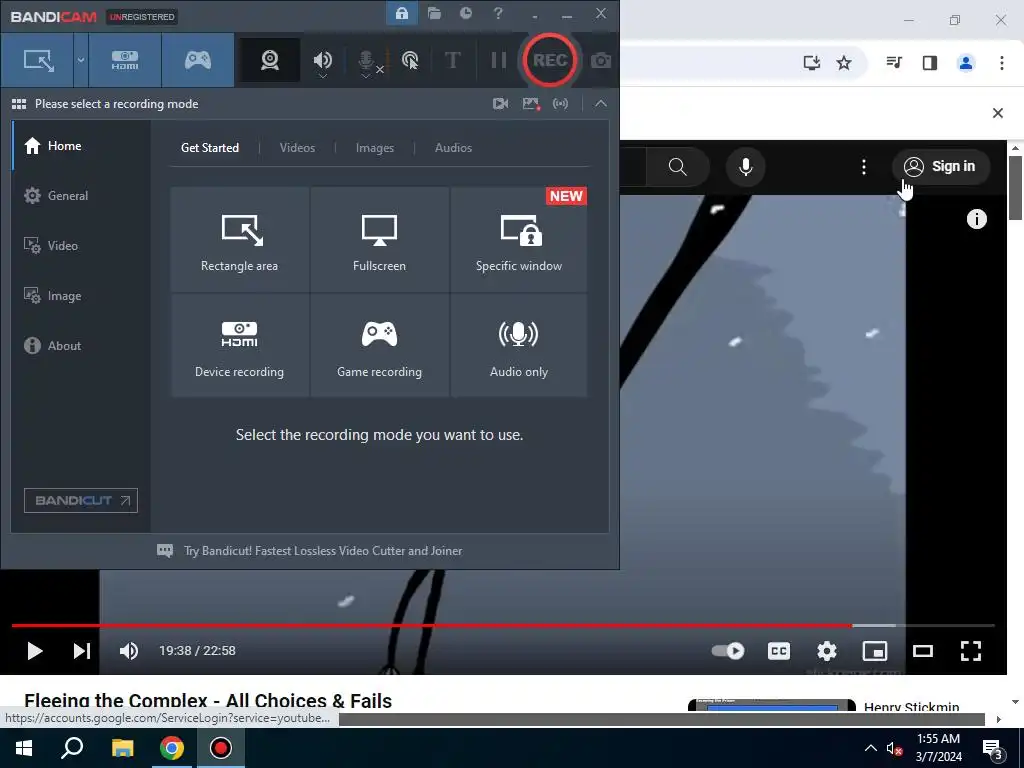Click the video camera status icon

(x=501, y=104)
